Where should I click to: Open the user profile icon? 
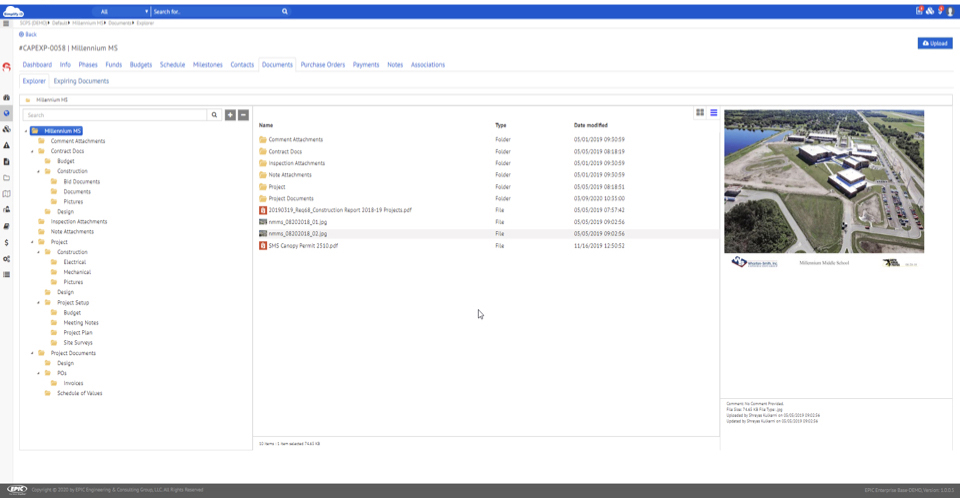click(950, 11)
